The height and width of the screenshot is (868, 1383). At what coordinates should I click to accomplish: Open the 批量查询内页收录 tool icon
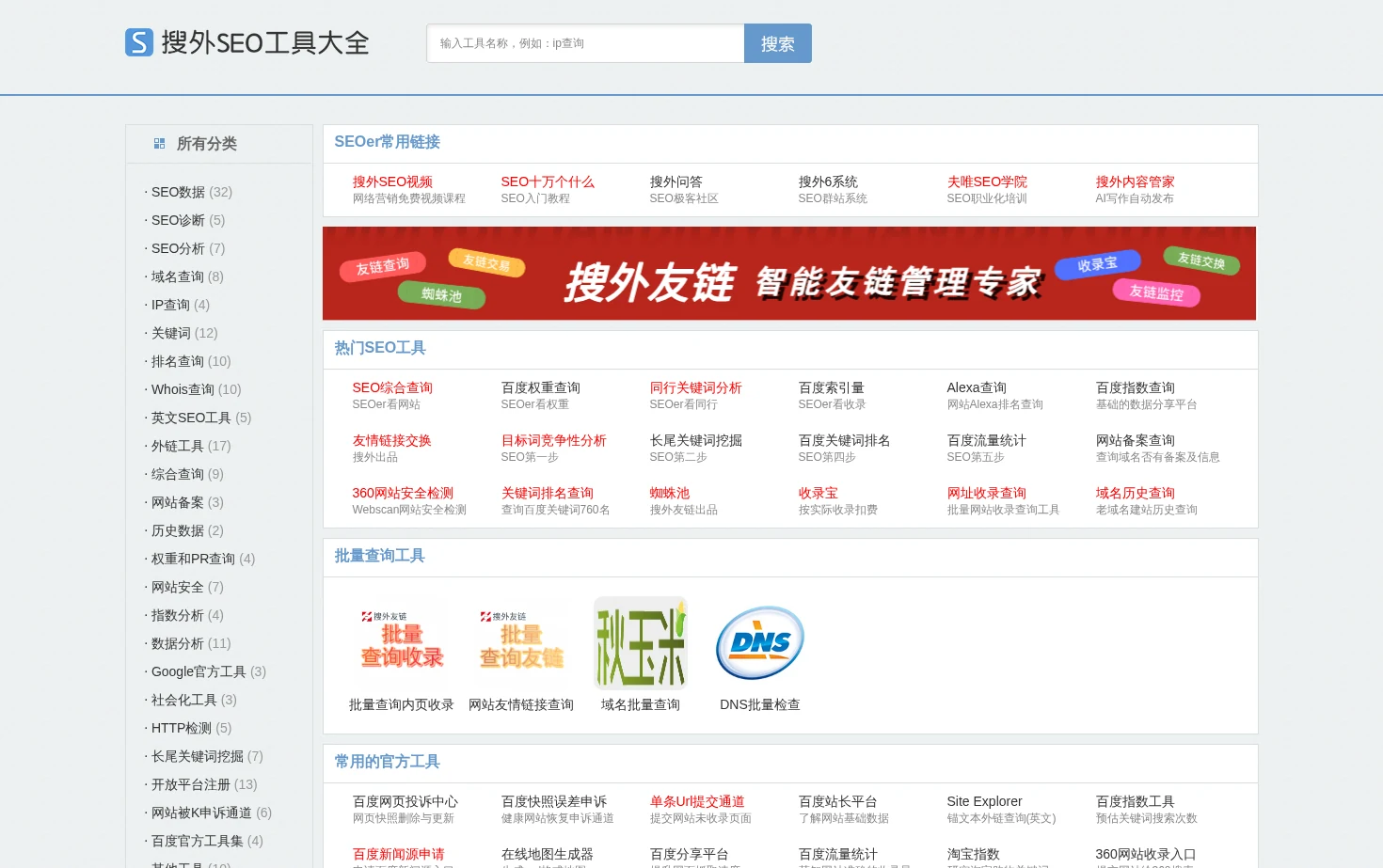pos(402,644)
